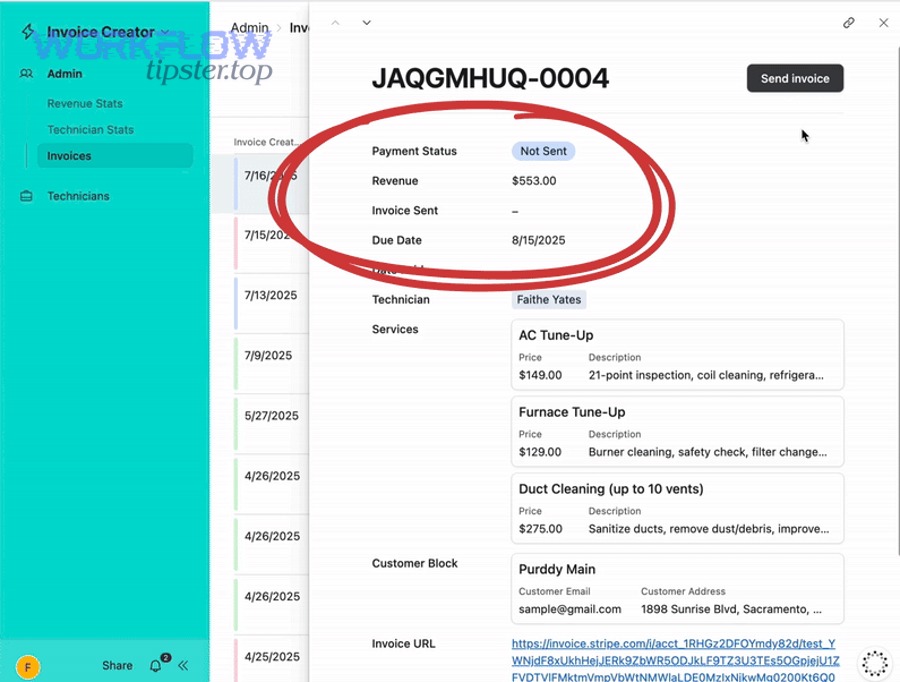This screenshot has height=682, width=900.
Task: Go to previous record with the up arrow
Action: [336, 22]
